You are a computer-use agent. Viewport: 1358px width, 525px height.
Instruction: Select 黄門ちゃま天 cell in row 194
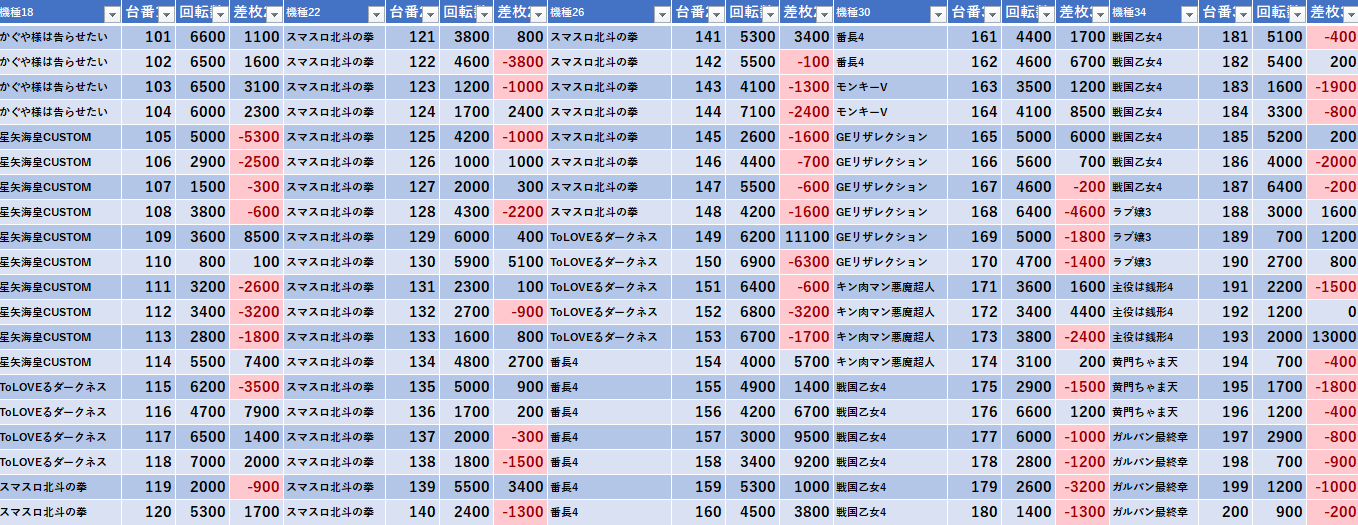[1154, 362]
